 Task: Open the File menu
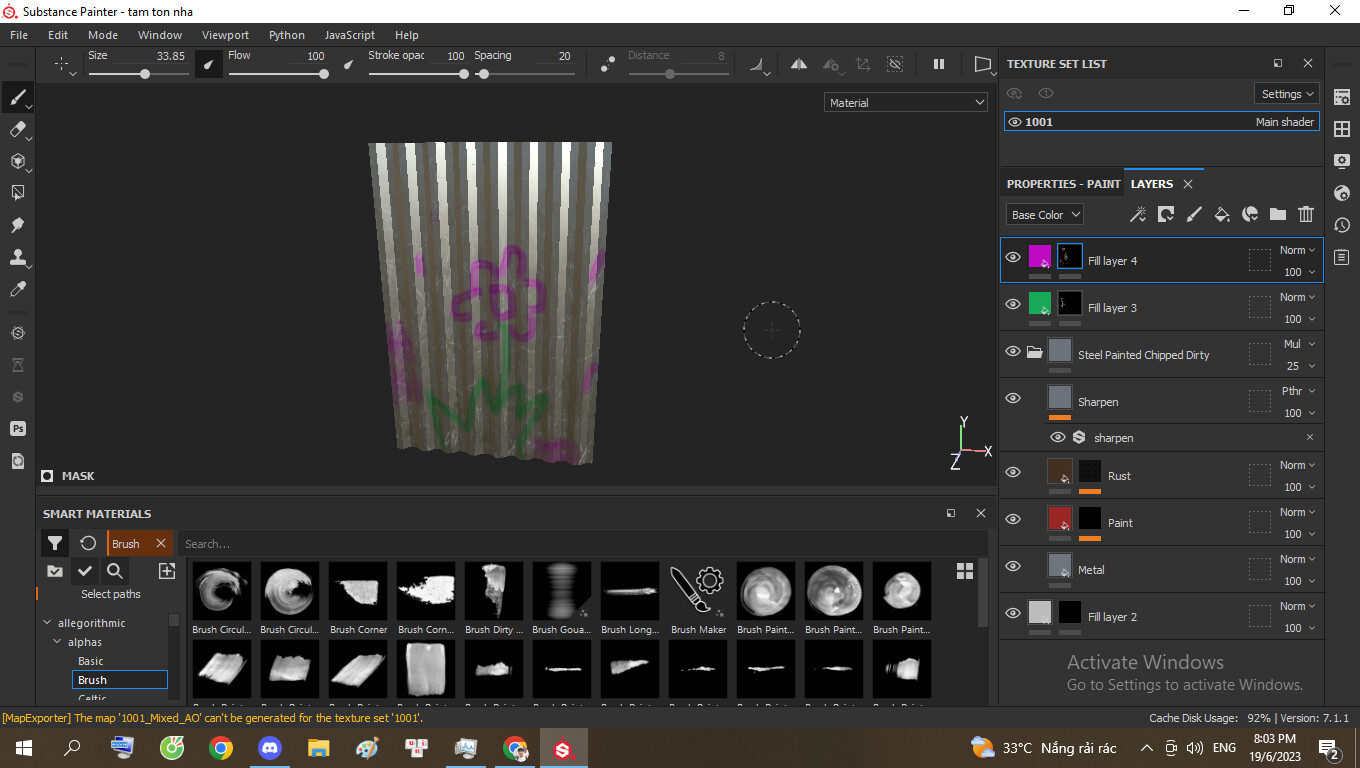pos(19,35)
